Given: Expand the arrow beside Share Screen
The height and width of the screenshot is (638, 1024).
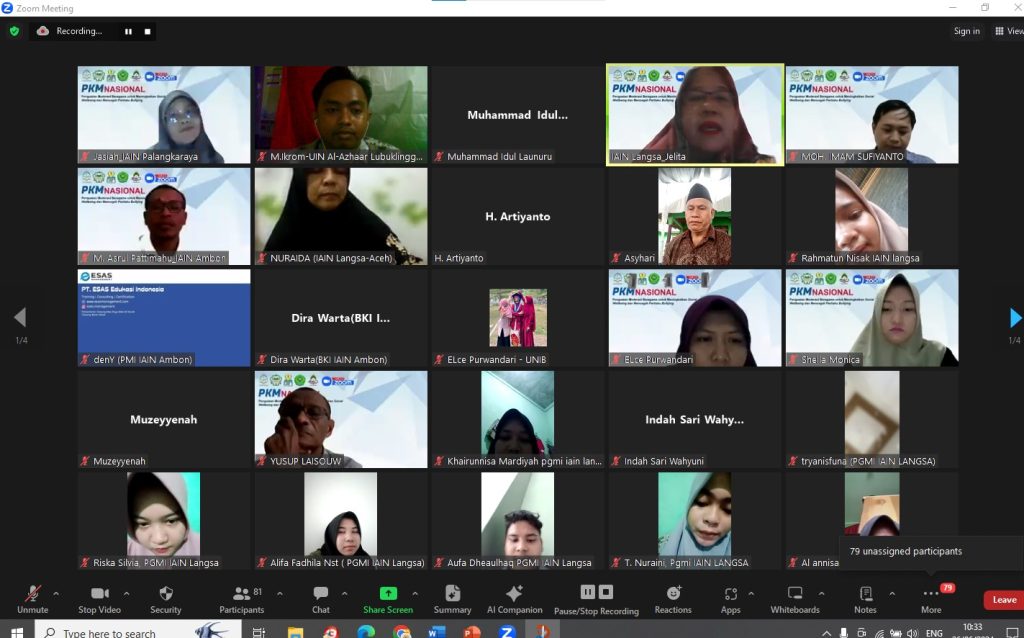Looking at the screenshot, I should [415, 593].
